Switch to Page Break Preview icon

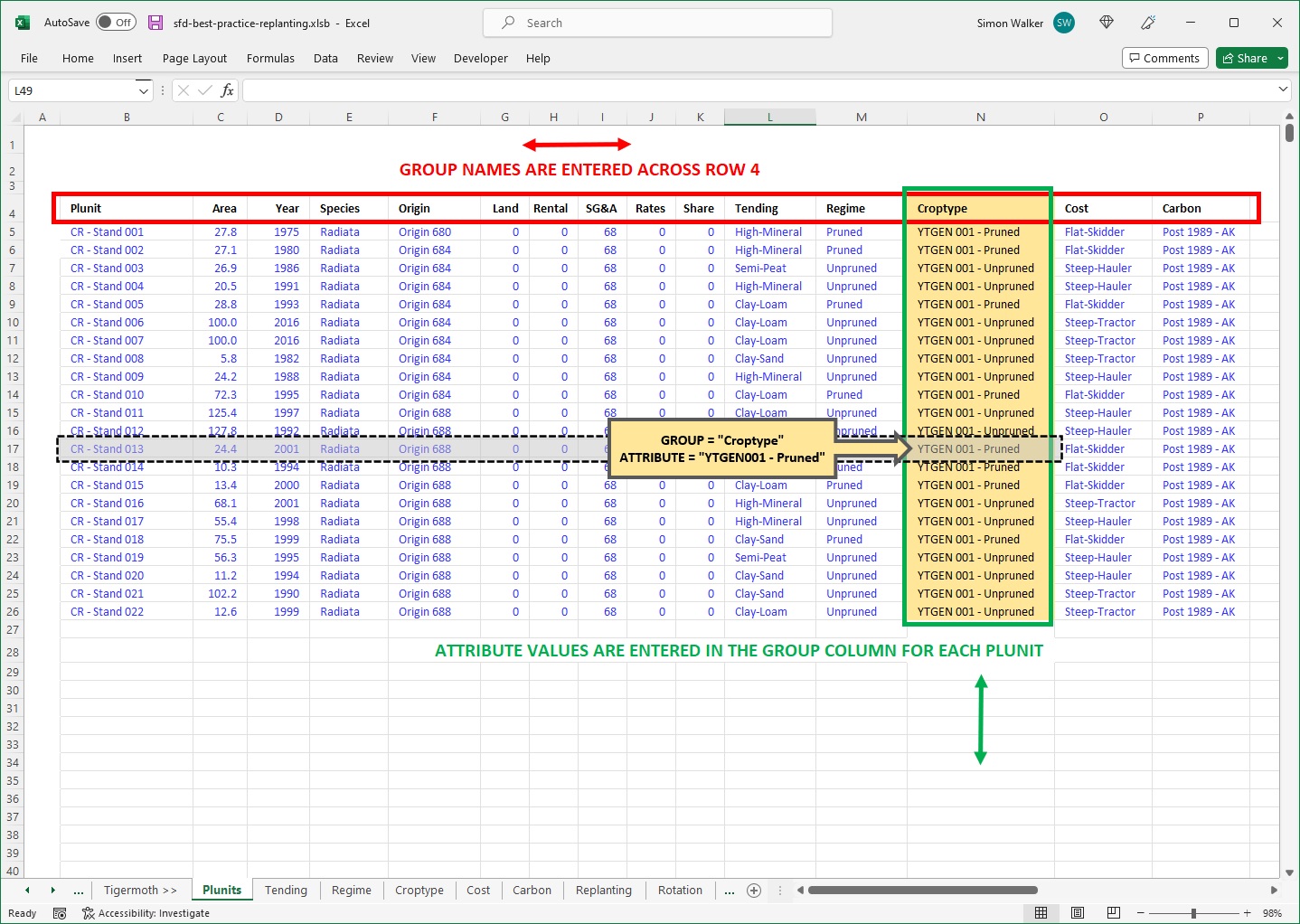(x=1114, y=913)
